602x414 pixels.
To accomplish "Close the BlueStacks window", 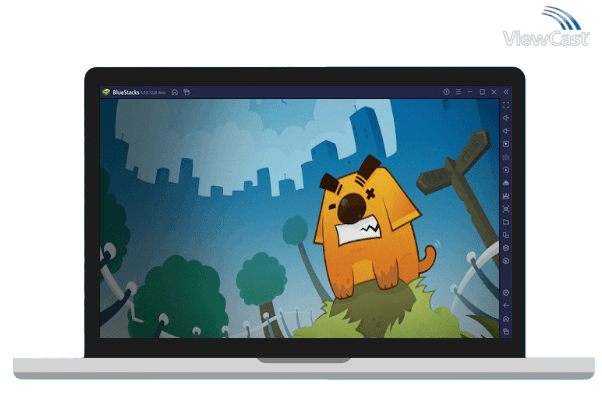I will pos(494,92).
